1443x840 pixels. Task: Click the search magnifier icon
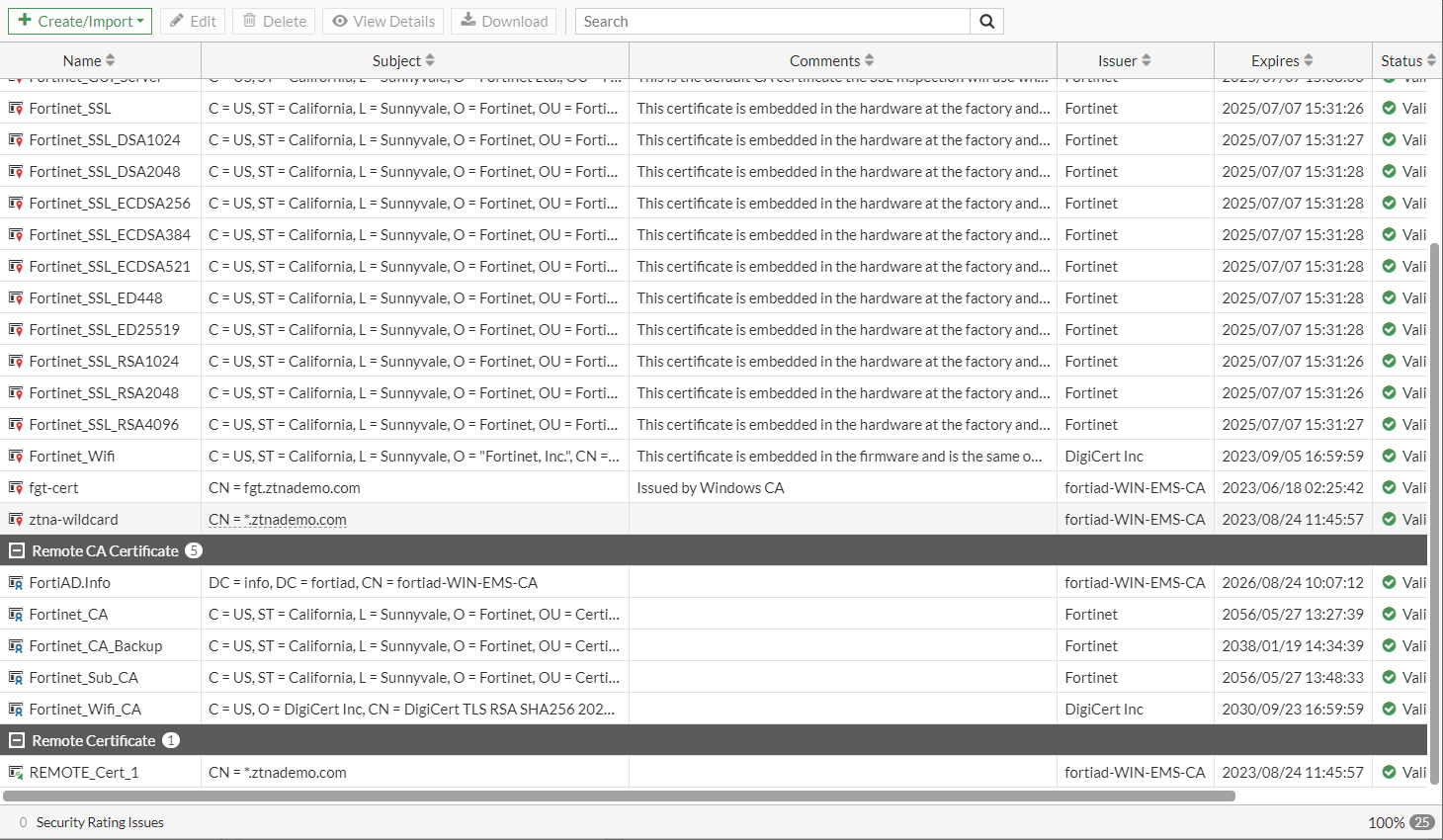point(985,21)
